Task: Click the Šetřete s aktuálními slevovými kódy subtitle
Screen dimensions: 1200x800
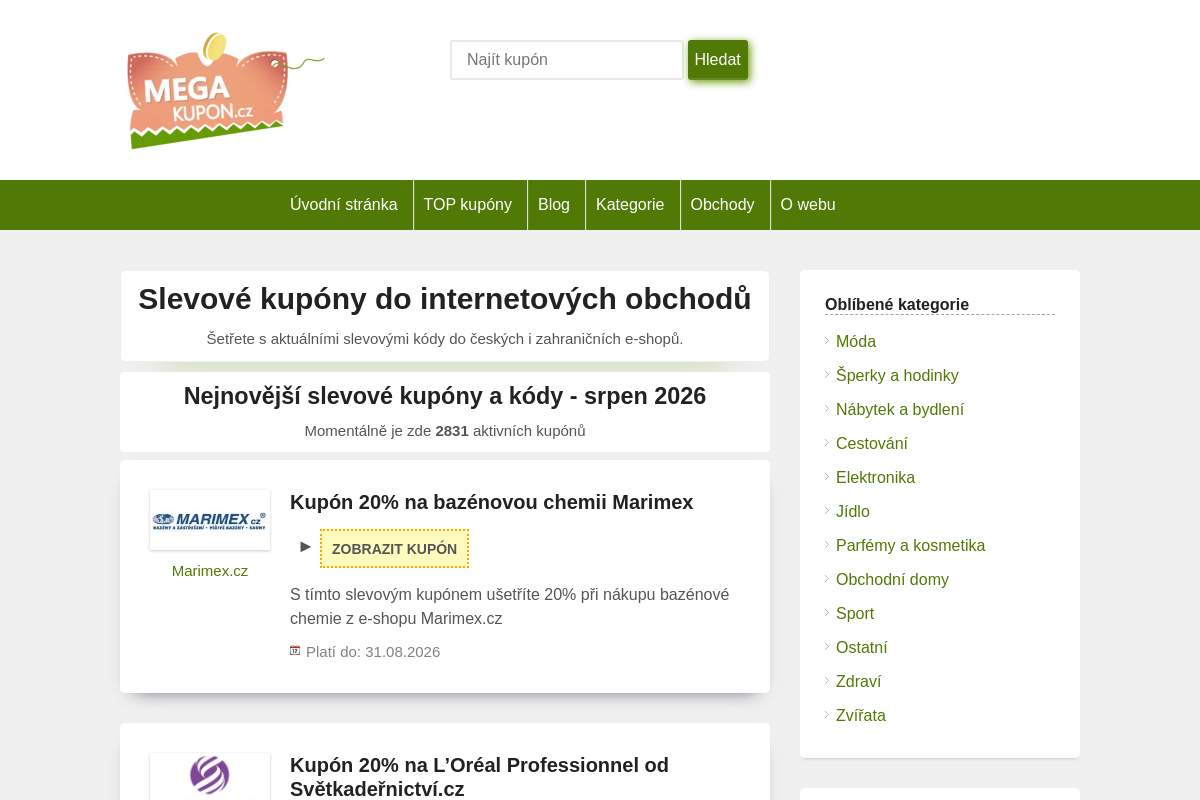Action: click(x=445, y=339)
